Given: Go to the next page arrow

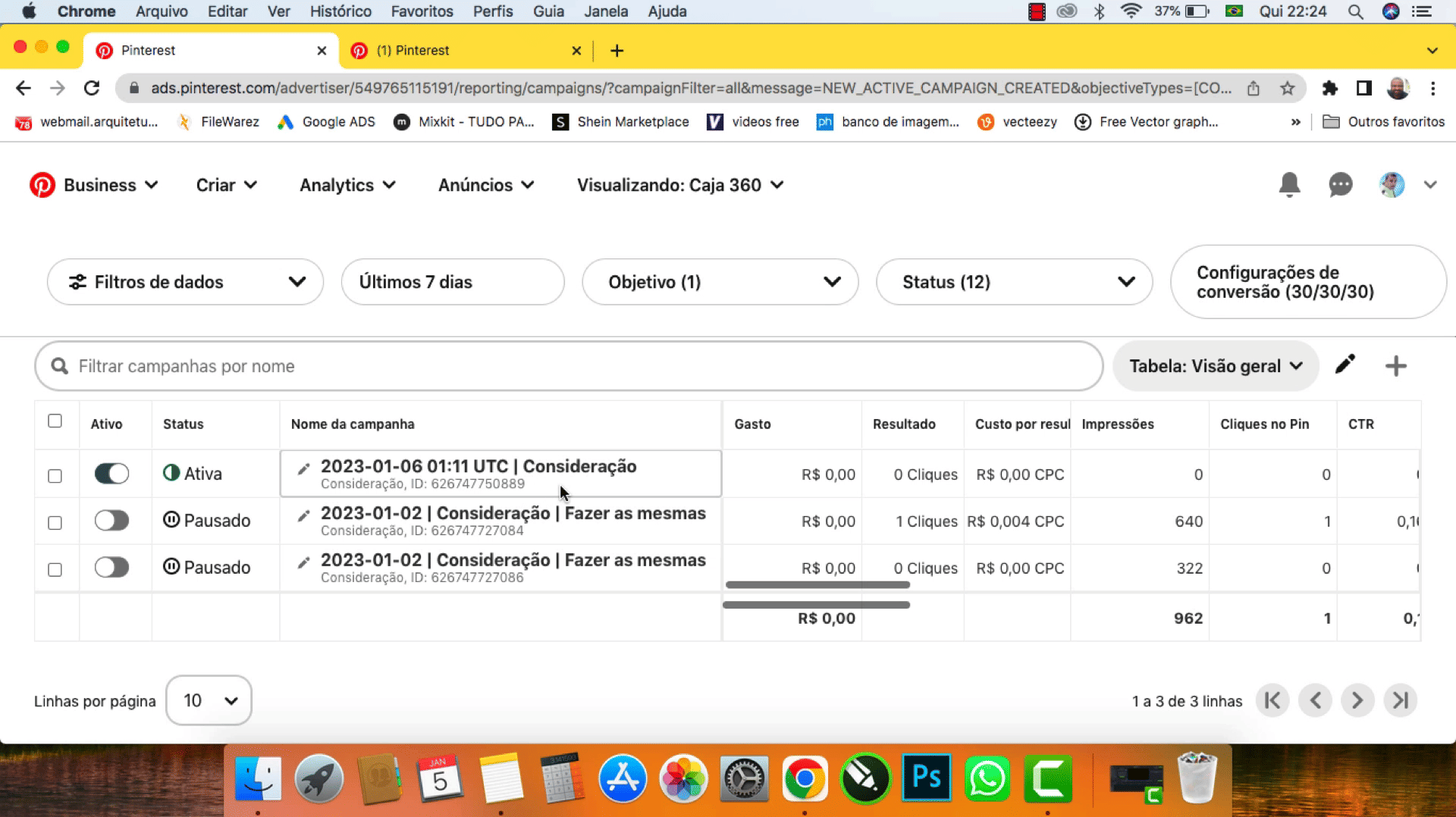Looking at the screenshot, I should [x=1357, y=700].
